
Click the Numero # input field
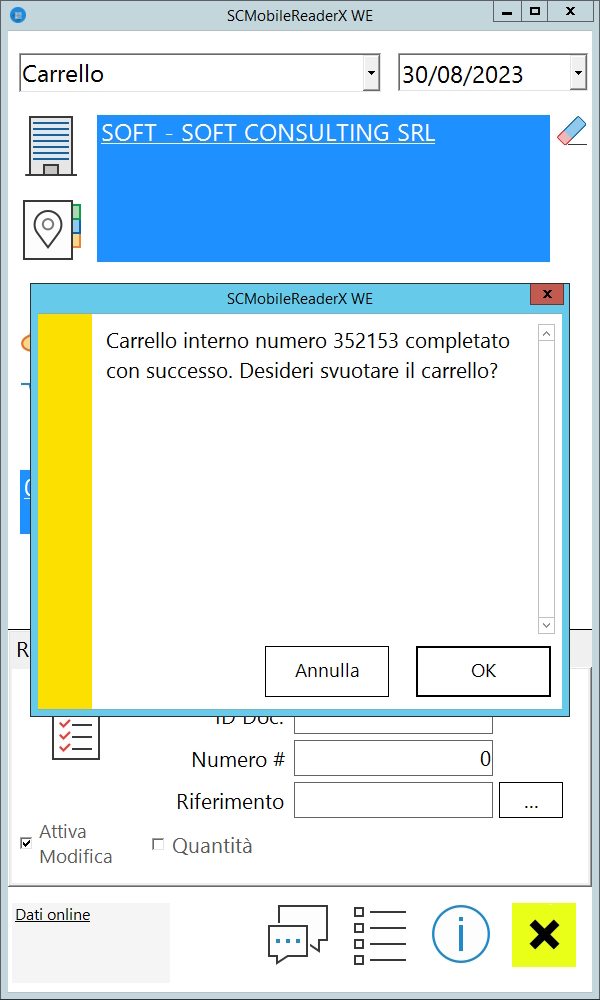(393, 758)
